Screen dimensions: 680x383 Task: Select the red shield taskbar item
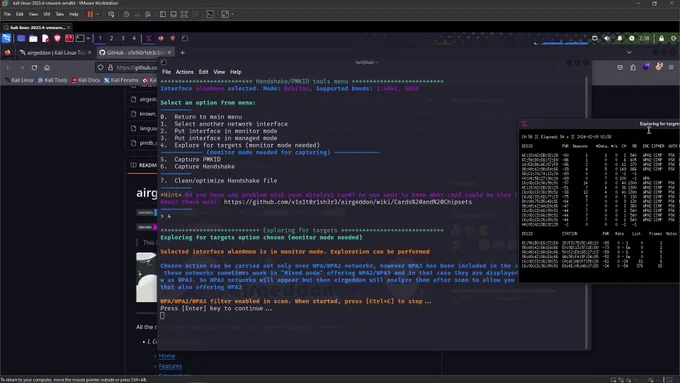click(173, 38)
